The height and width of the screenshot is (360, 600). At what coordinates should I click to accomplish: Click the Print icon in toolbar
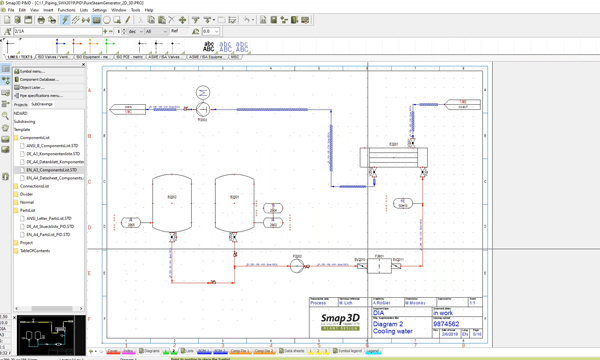coord(41,20)
